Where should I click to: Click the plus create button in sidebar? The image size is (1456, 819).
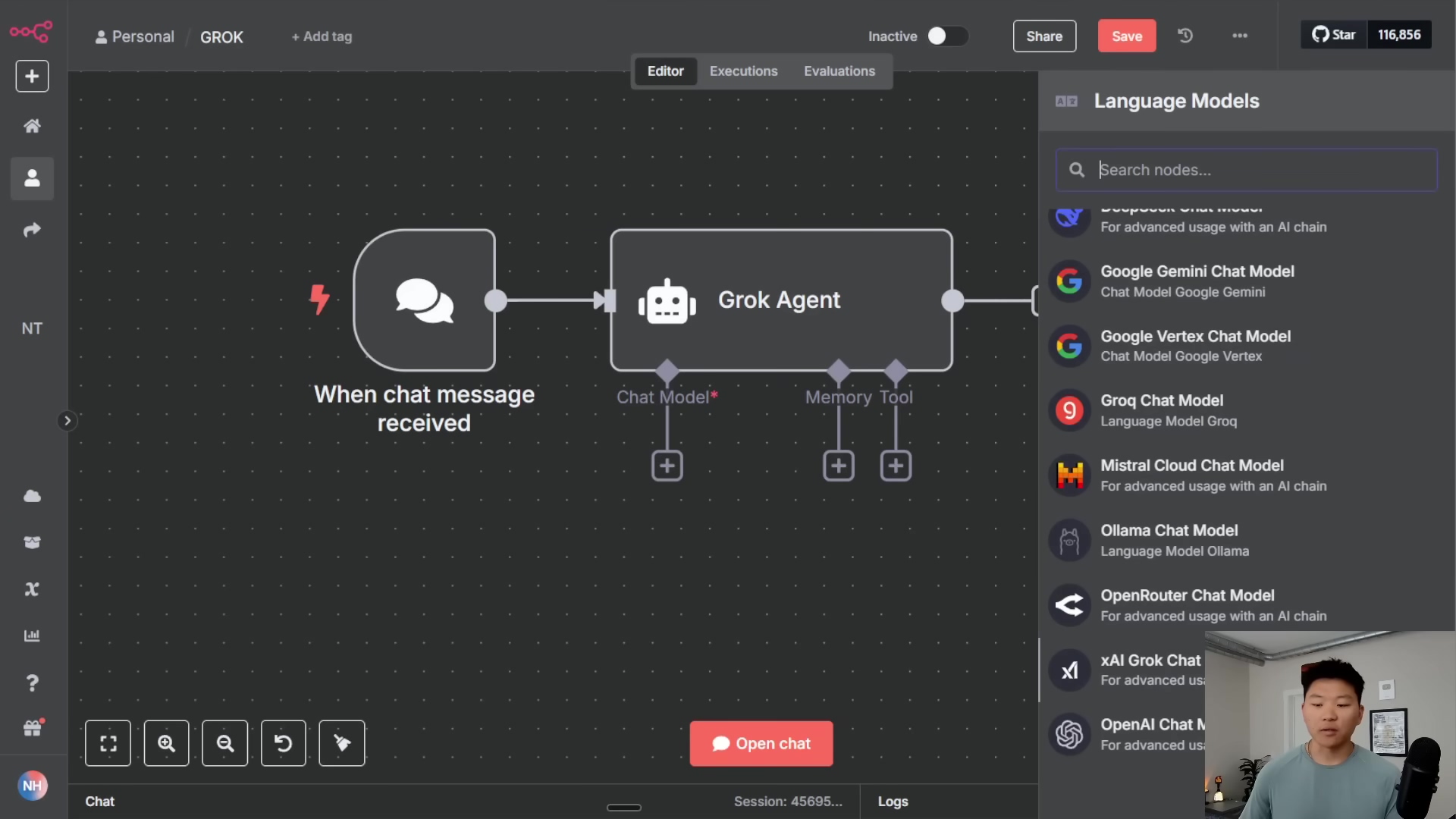point(32,76)
